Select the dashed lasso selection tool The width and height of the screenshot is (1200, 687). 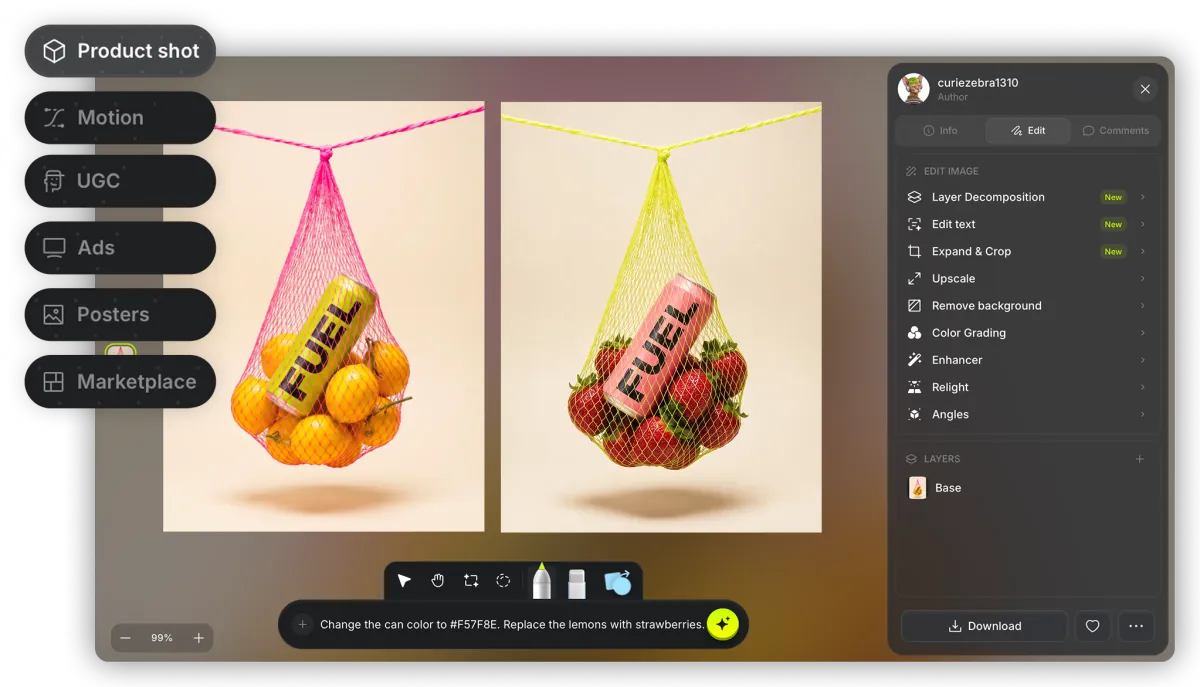503,581
